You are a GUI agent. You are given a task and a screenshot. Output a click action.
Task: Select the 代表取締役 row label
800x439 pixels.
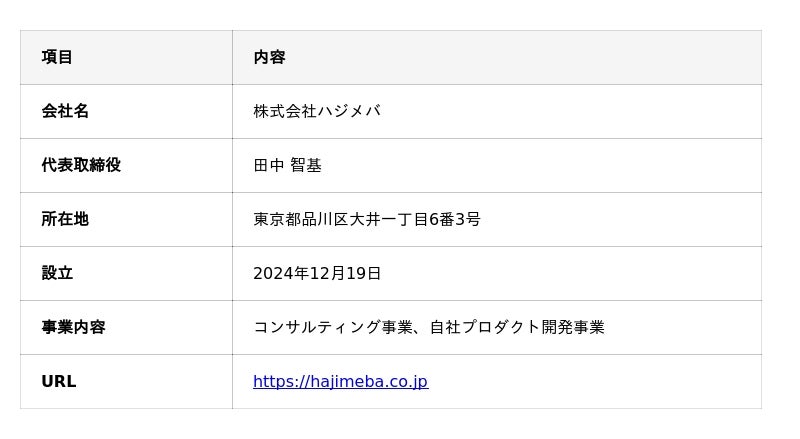pos(81,166)
